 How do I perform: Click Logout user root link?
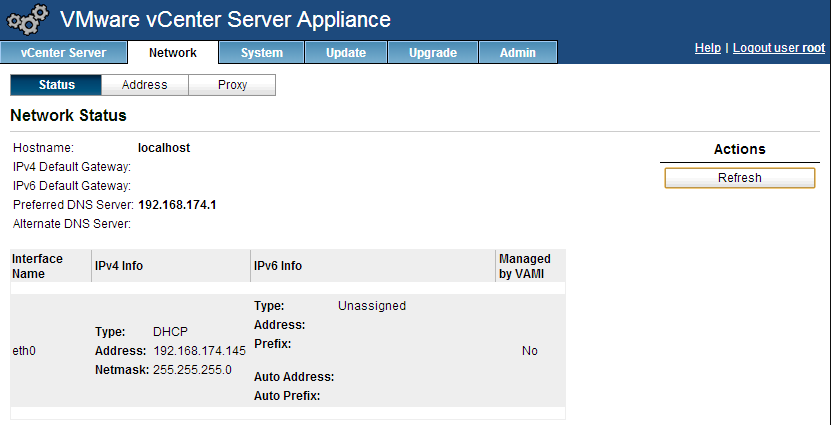click(x=779, y=48)
